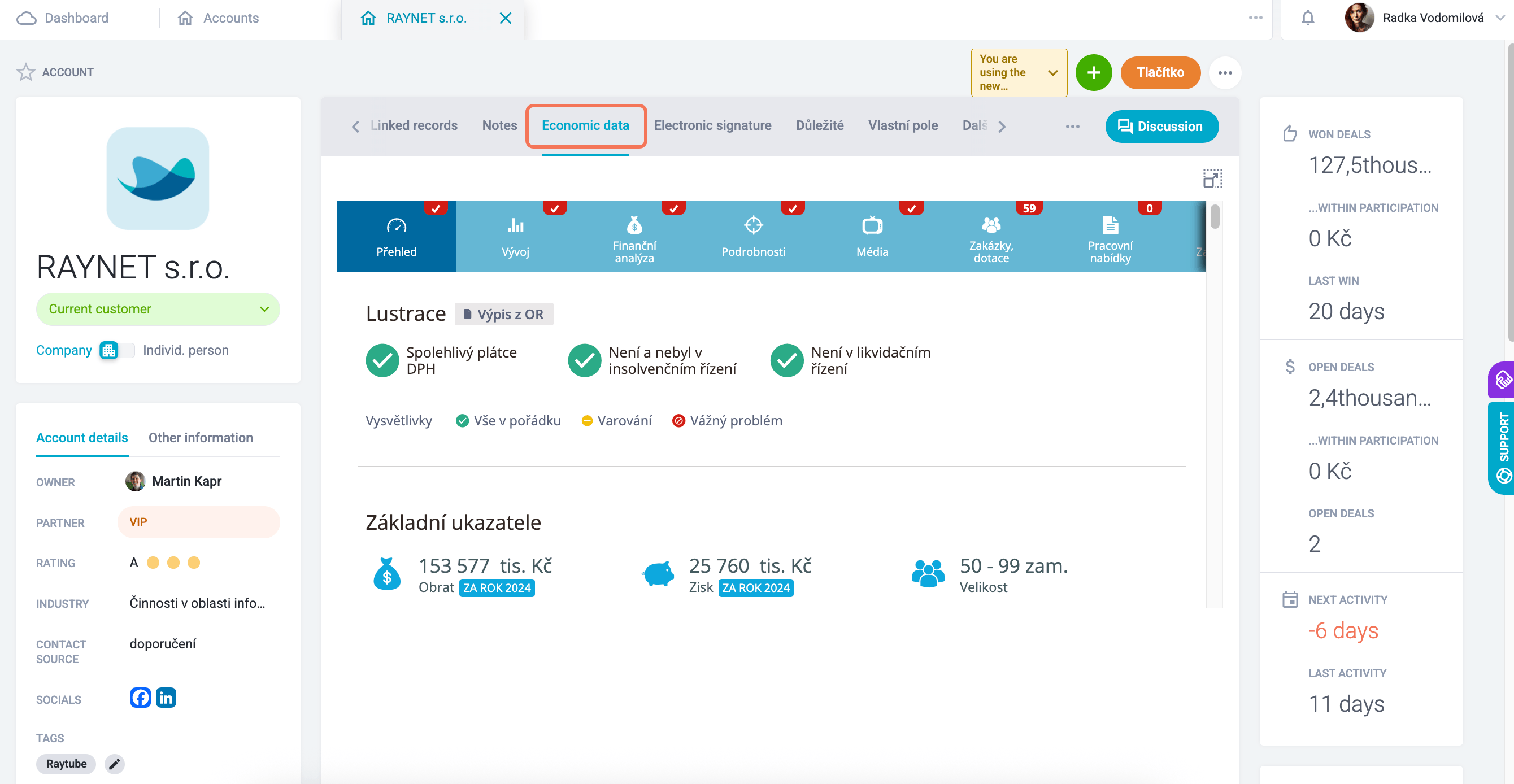Open the Discussion panel
Viewport: 1514px width, 784px height.
pyautogui.click(x=1161, y=127)
